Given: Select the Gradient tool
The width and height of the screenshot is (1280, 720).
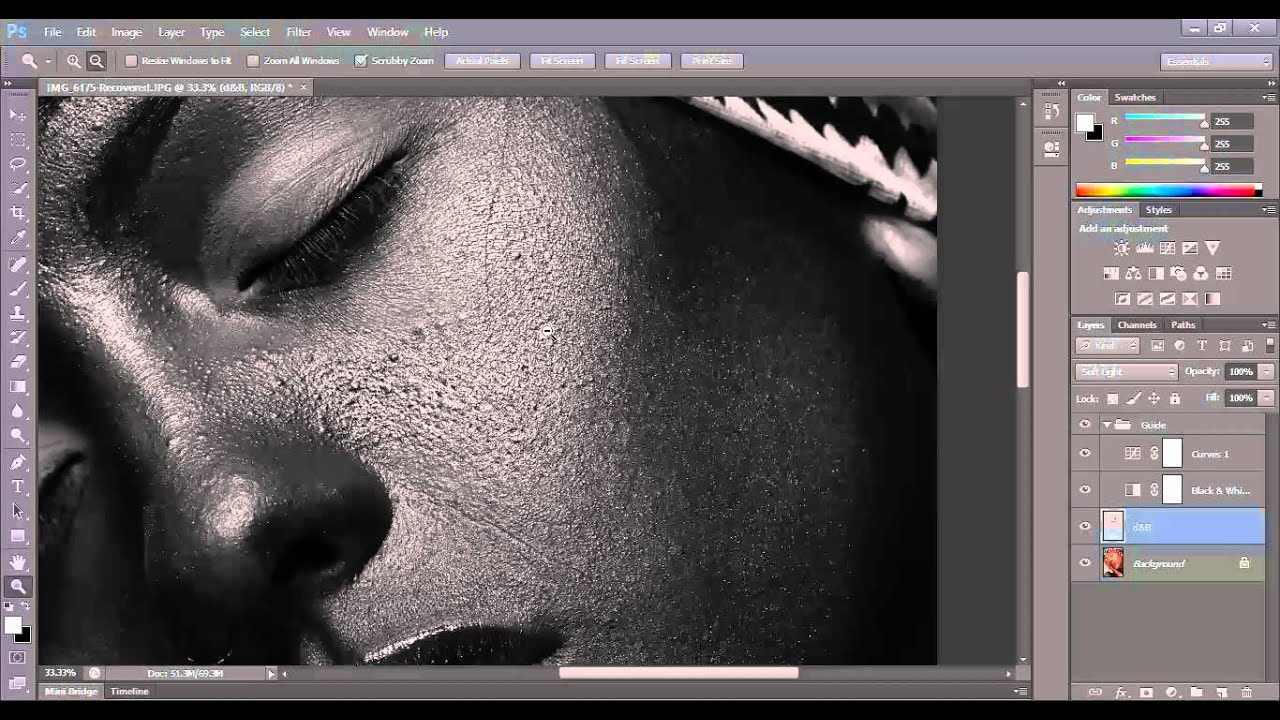Looking at the screenshot, I should pos(18,386).
